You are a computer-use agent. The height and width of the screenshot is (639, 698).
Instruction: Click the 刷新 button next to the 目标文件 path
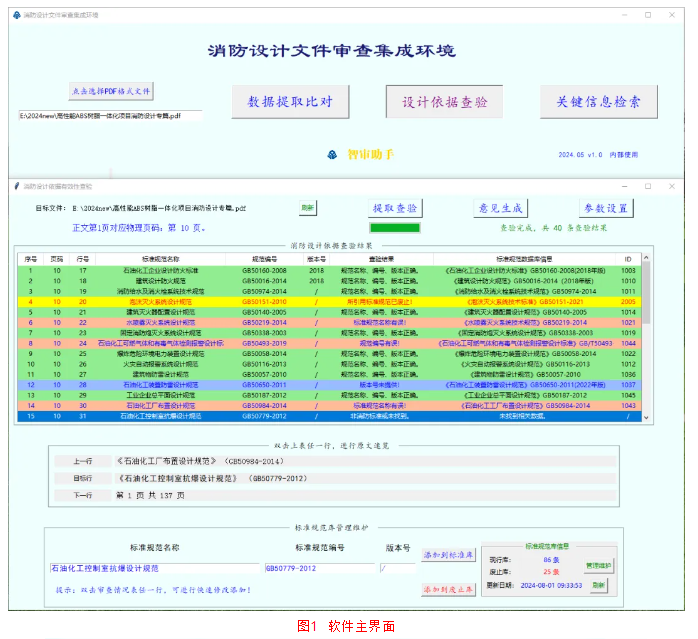[x=308, y=208]
